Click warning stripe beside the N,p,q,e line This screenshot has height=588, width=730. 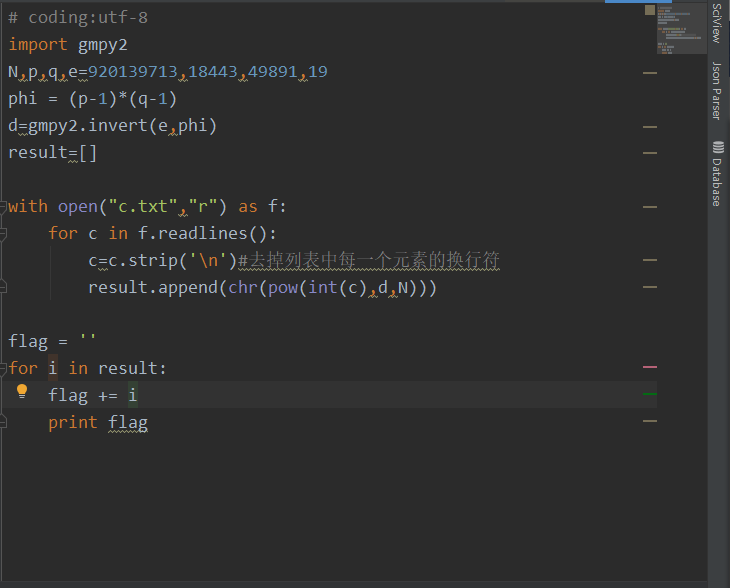[649, 73]
